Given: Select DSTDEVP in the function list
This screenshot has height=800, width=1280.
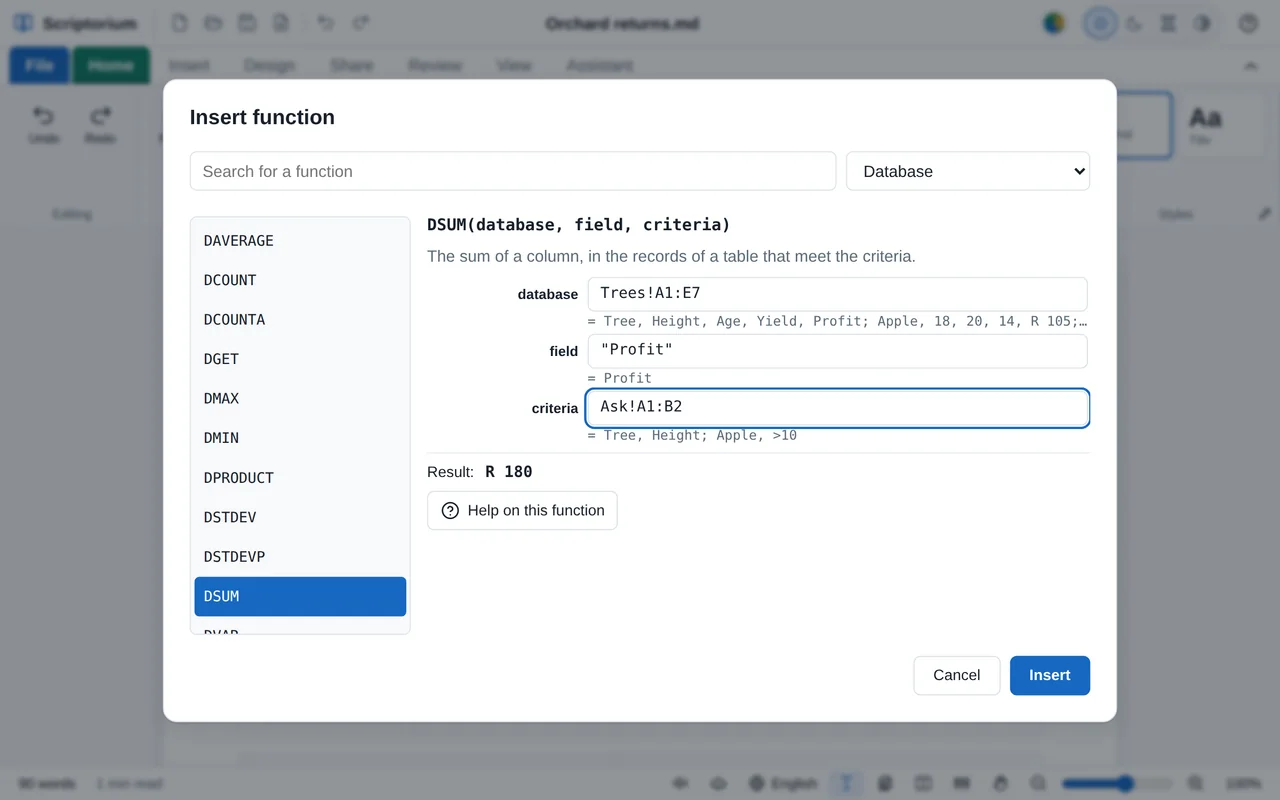Looking at the screenshot, I should point(300,557).
